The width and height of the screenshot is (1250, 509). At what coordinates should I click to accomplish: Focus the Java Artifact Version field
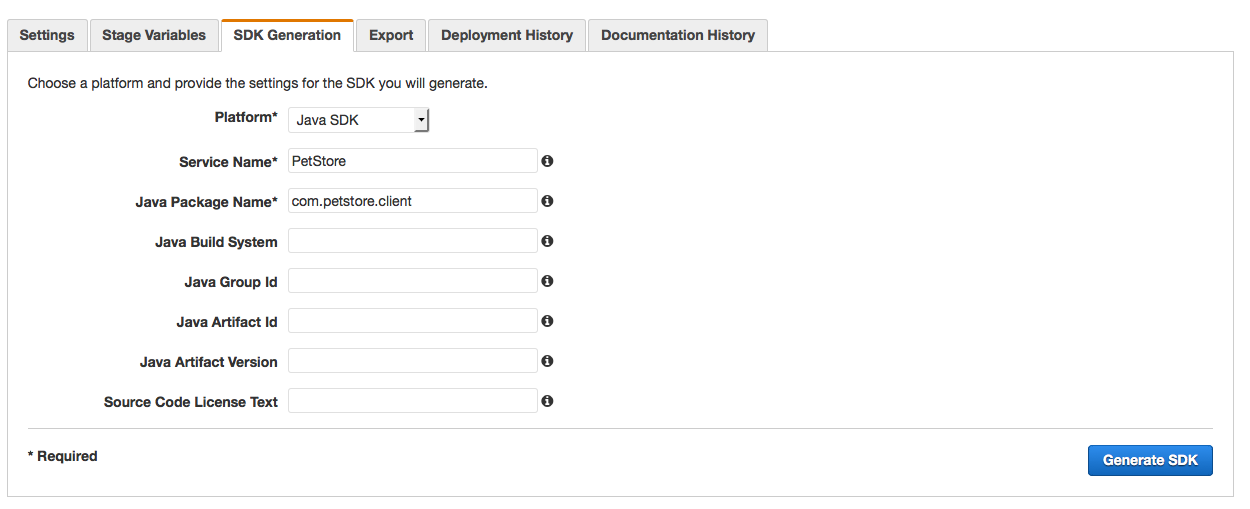coord(413,360)
